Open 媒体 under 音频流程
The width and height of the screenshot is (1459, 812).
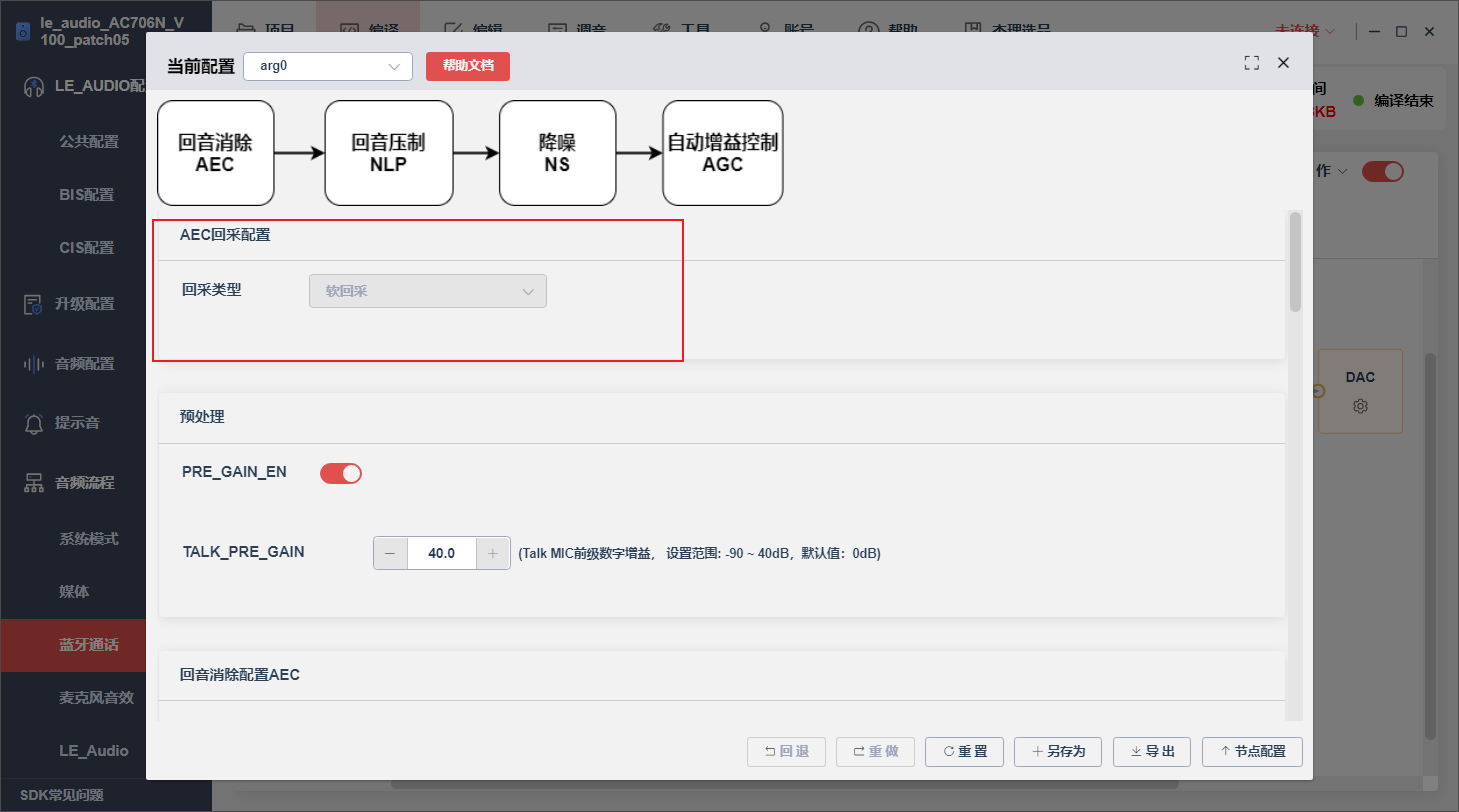coord(74,592)
